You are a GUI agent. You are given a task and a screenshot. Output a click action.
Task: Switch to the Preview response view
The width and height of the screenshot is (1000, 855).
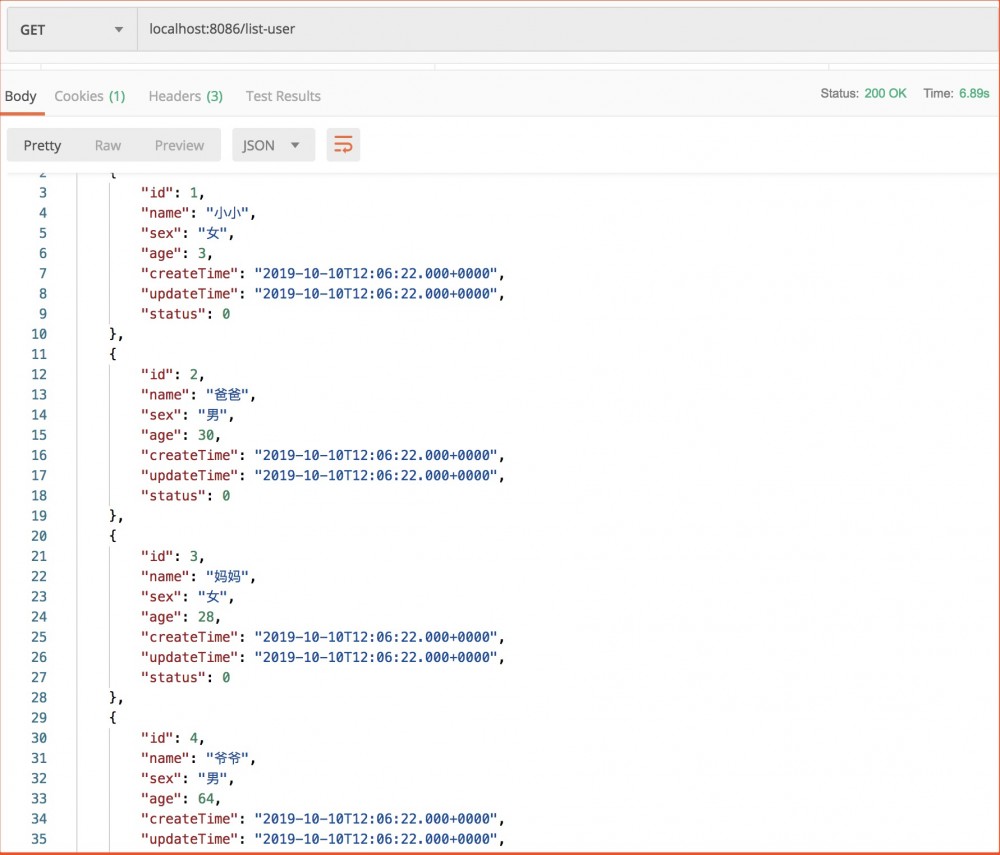[179, 144]
